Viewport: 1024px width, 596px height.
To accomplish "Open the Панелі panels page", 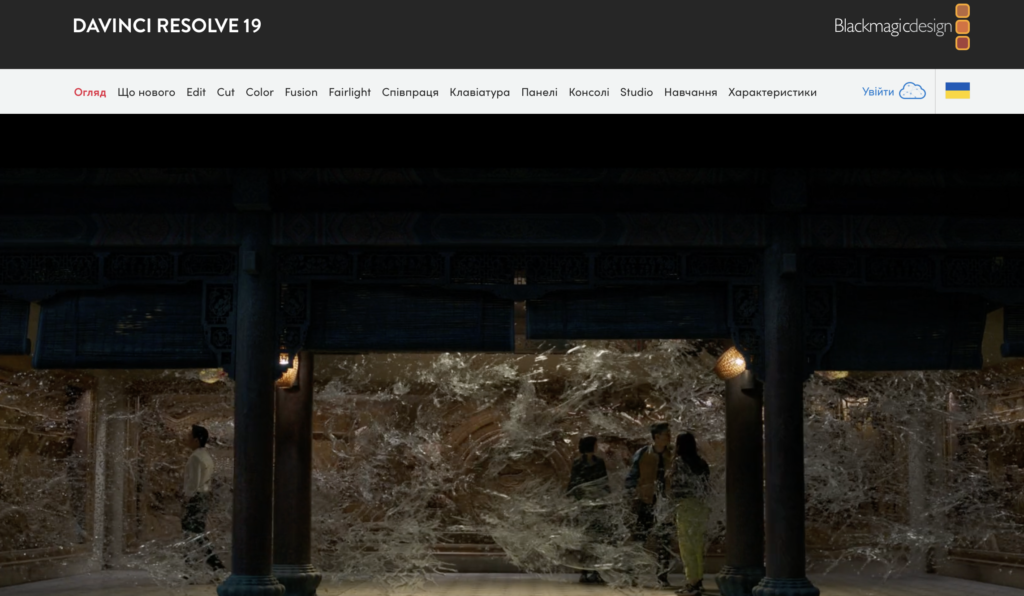I will [539, 92].
